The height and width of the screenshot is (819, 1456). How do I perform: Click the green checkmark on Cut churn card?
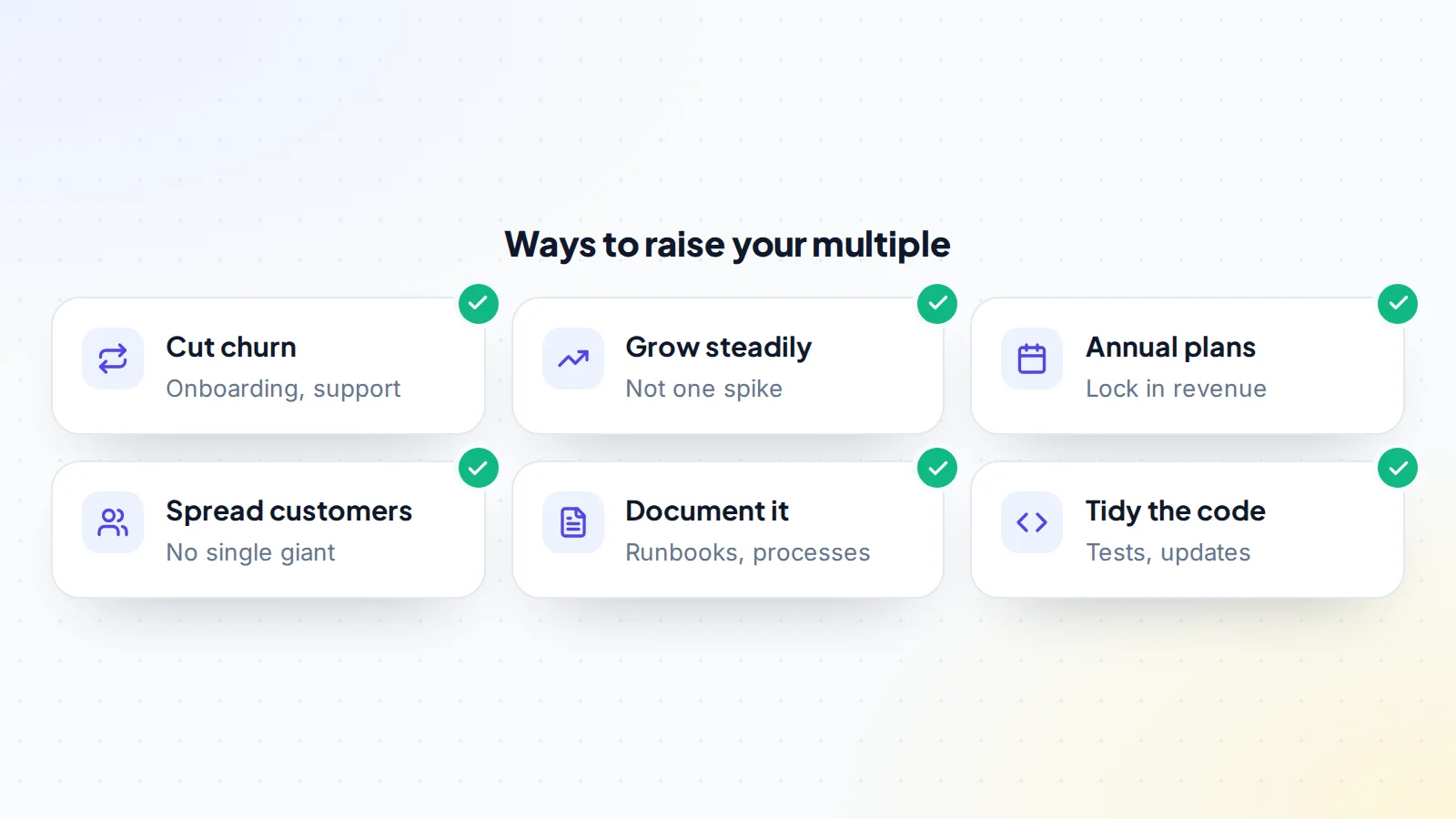point(479,304)
